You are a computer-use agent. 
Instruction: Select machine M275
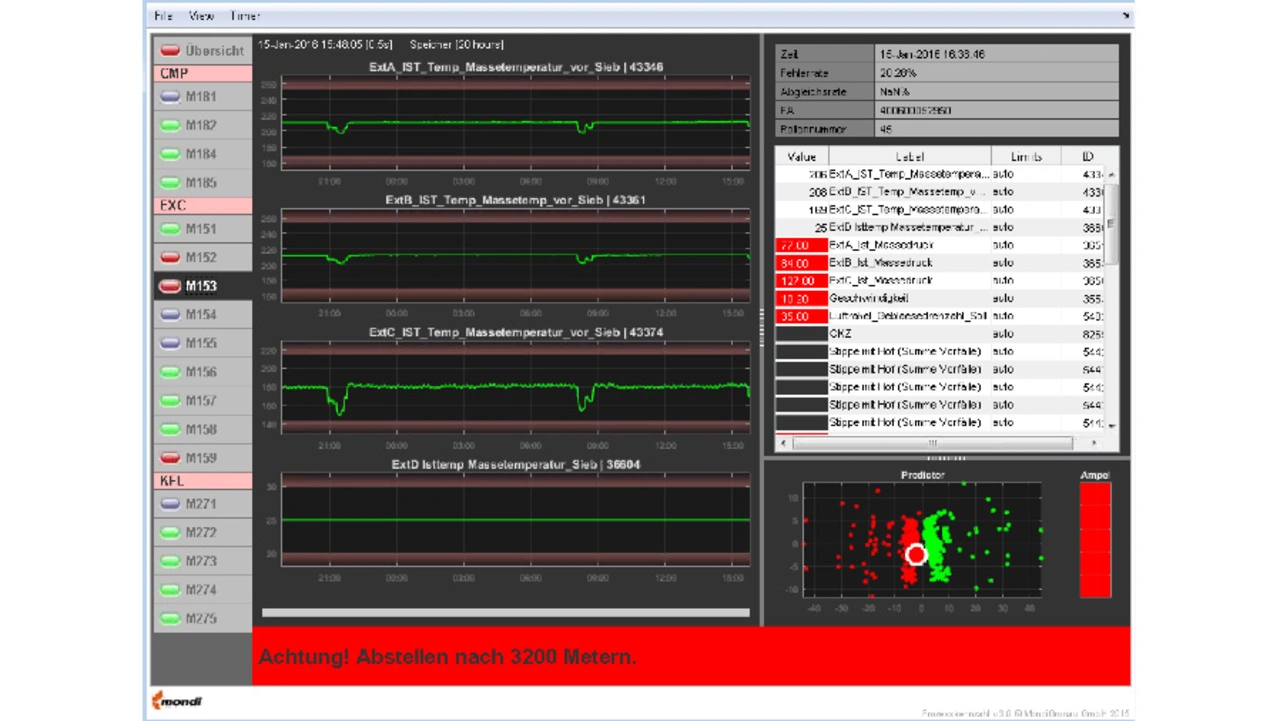click(x=202, y=618)
